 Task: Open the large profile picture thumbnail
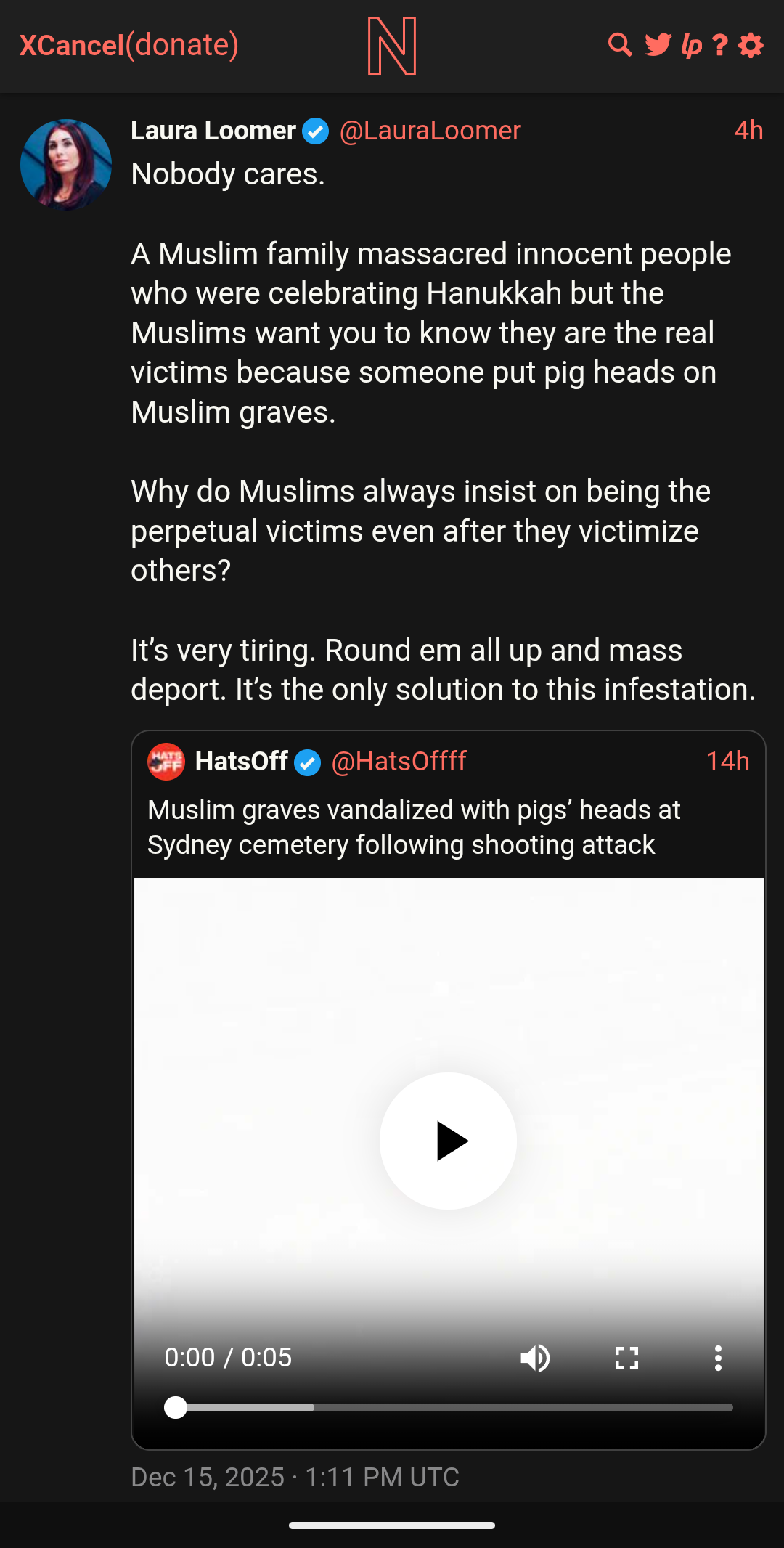coord(66,165)
